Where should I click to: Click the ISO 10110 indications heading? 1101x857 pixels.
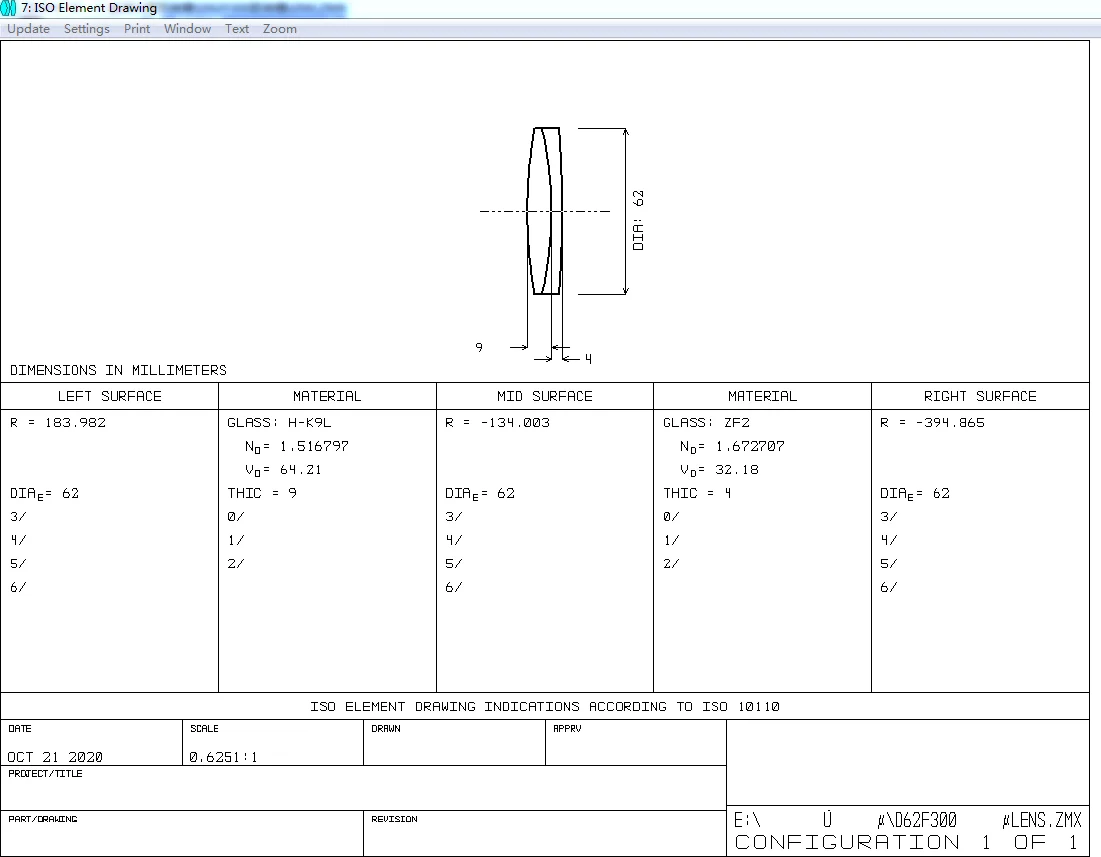[545, 707]
